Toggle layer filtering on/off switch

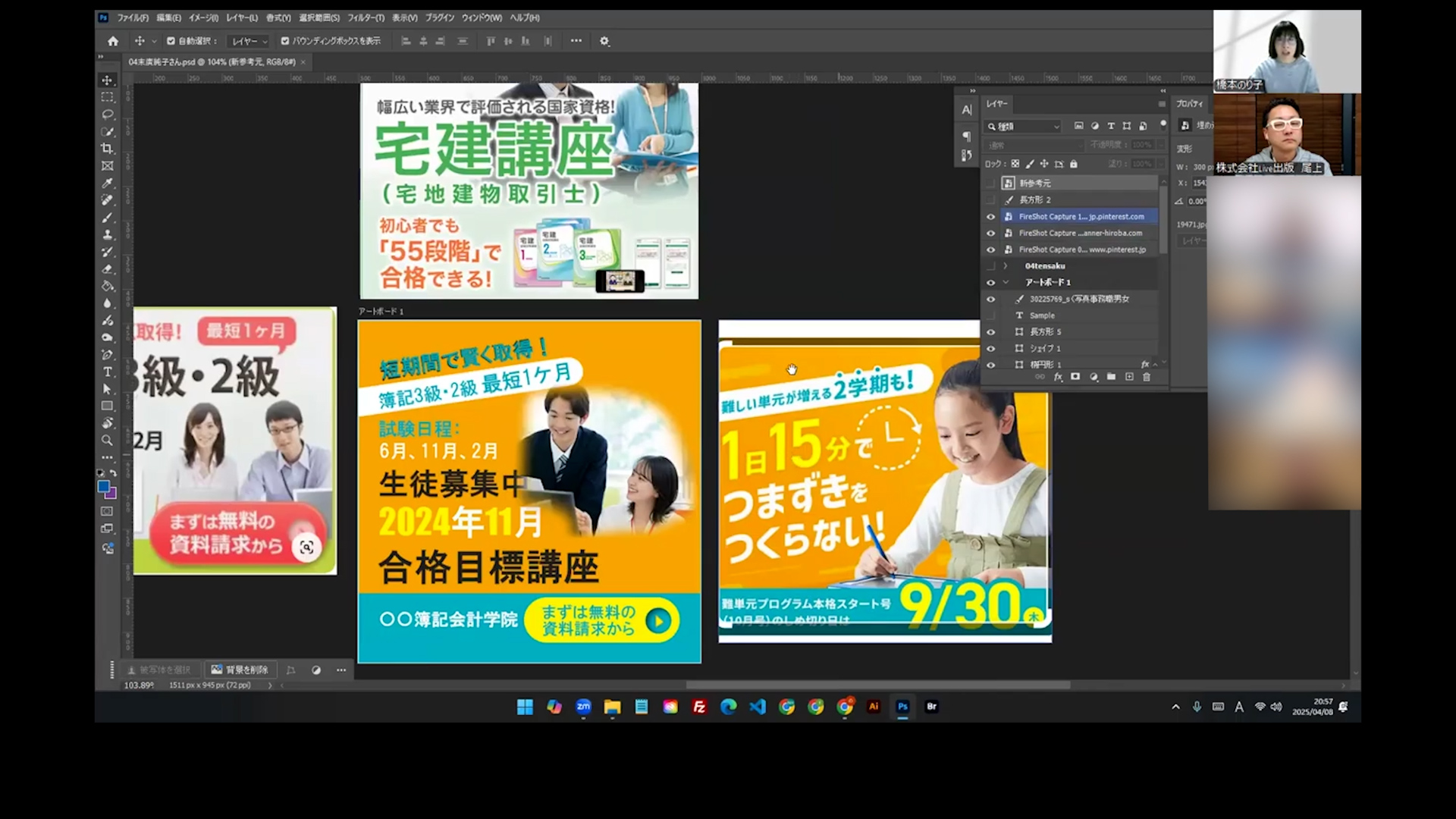pos(1163,124)
